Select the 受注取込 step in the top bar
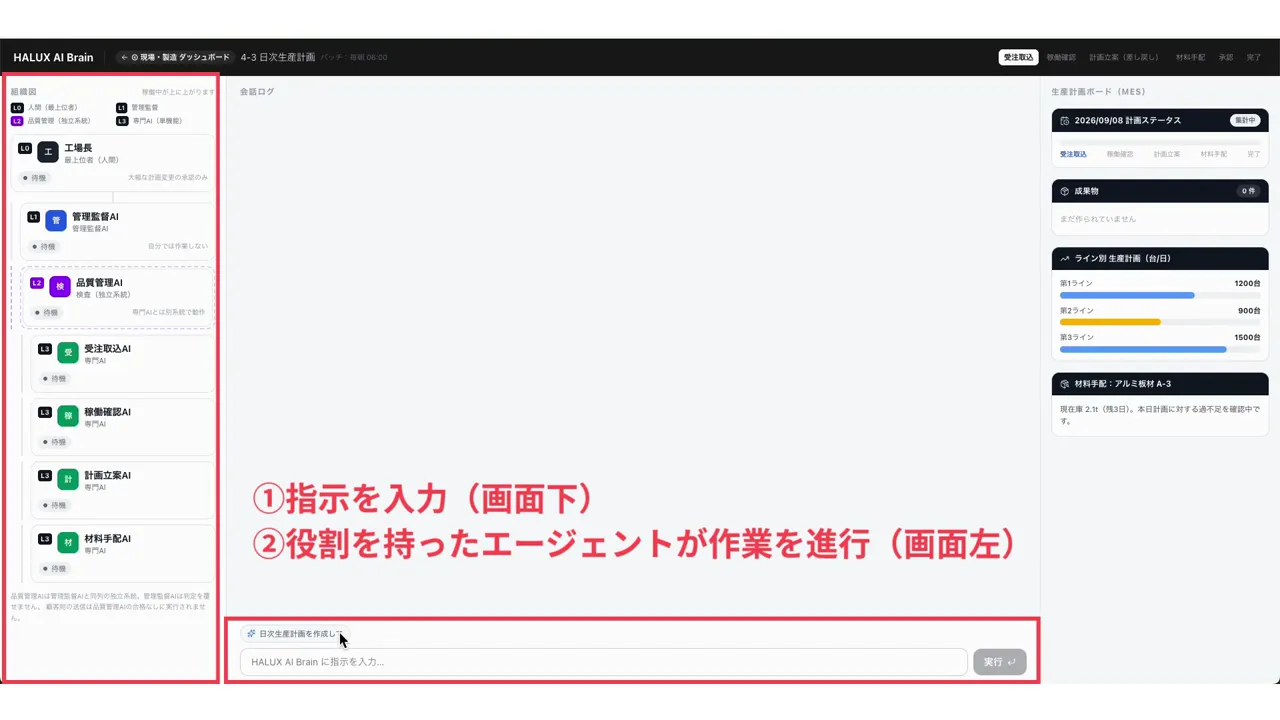The width and height of the screenshot is (1280, 720). (1018, 58)
